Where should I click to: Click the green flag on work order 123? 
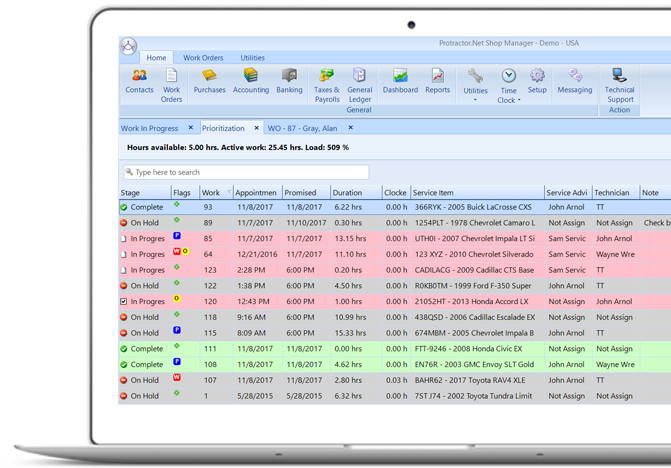(x=177, y=267)
